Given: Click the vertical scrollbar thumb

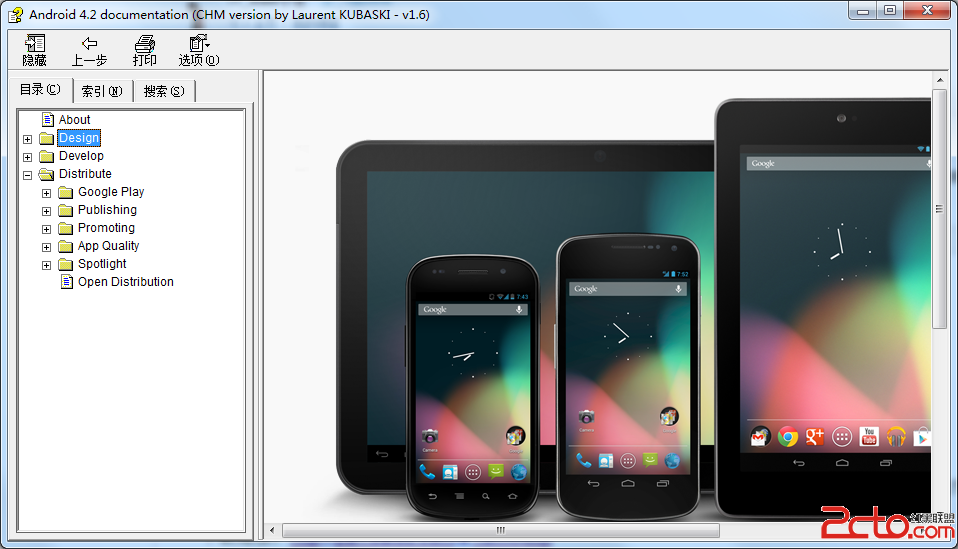Looking at the screenshot, I should [x=939, y=209].
